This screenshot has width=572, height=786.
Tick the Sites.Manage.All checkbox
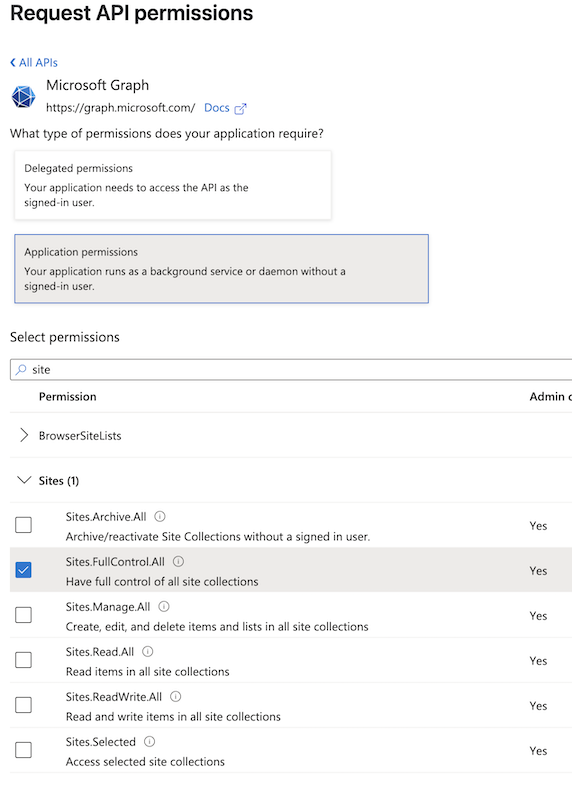[24, 615]
